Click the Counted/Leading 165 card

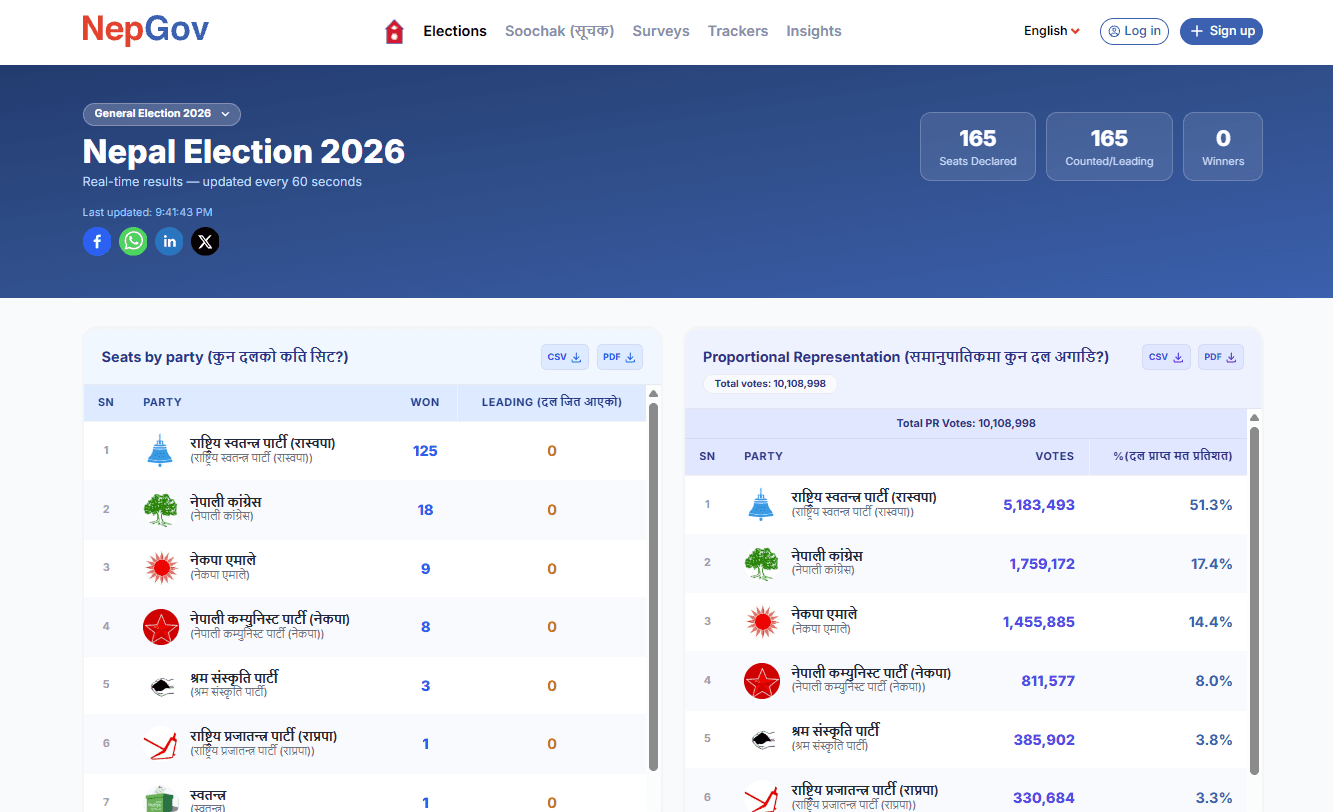pos(1109,146)
